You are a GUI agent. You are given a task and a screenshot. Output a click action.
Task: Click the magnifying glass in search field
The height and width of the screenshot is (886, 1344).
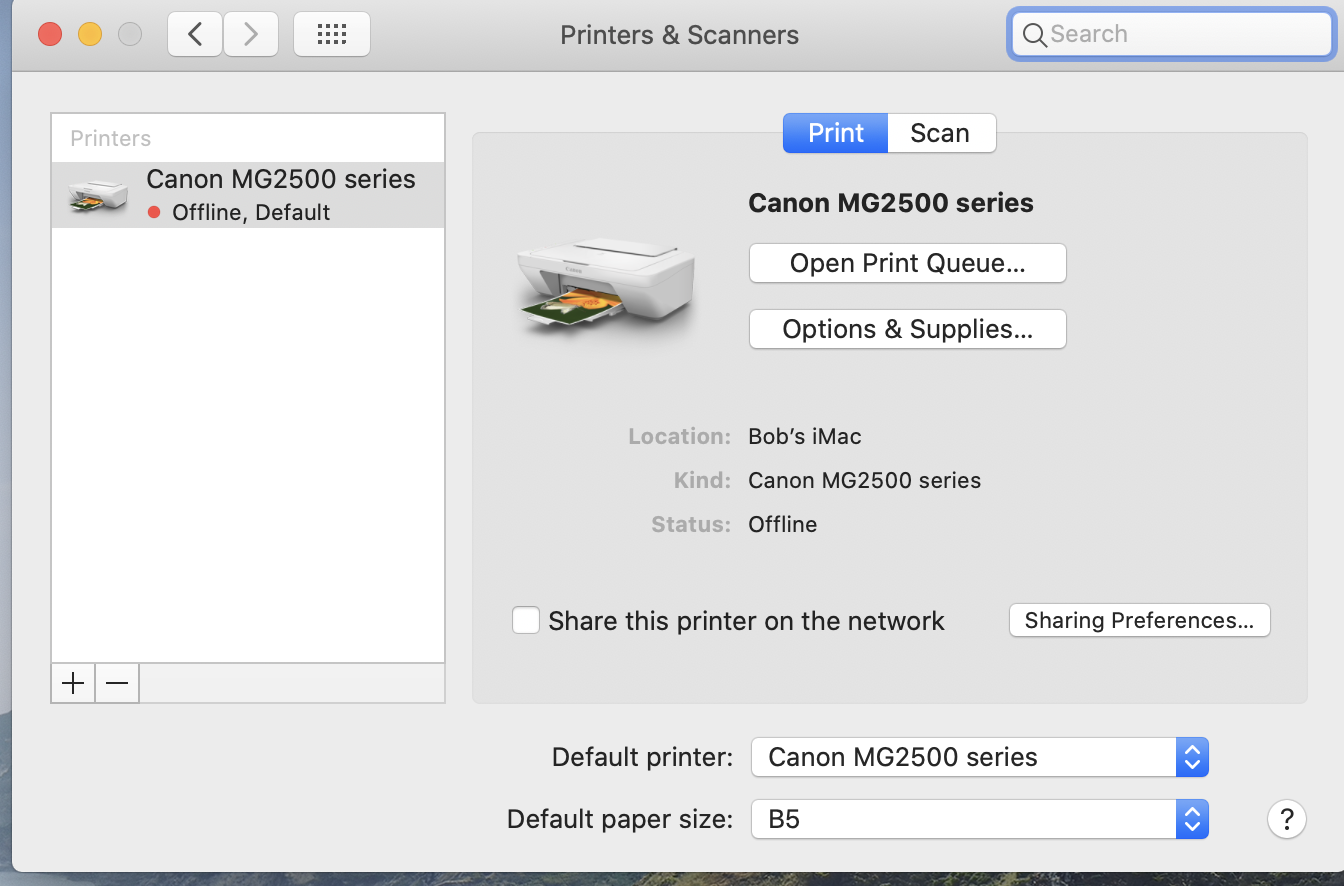click(x=1035, y=35)
